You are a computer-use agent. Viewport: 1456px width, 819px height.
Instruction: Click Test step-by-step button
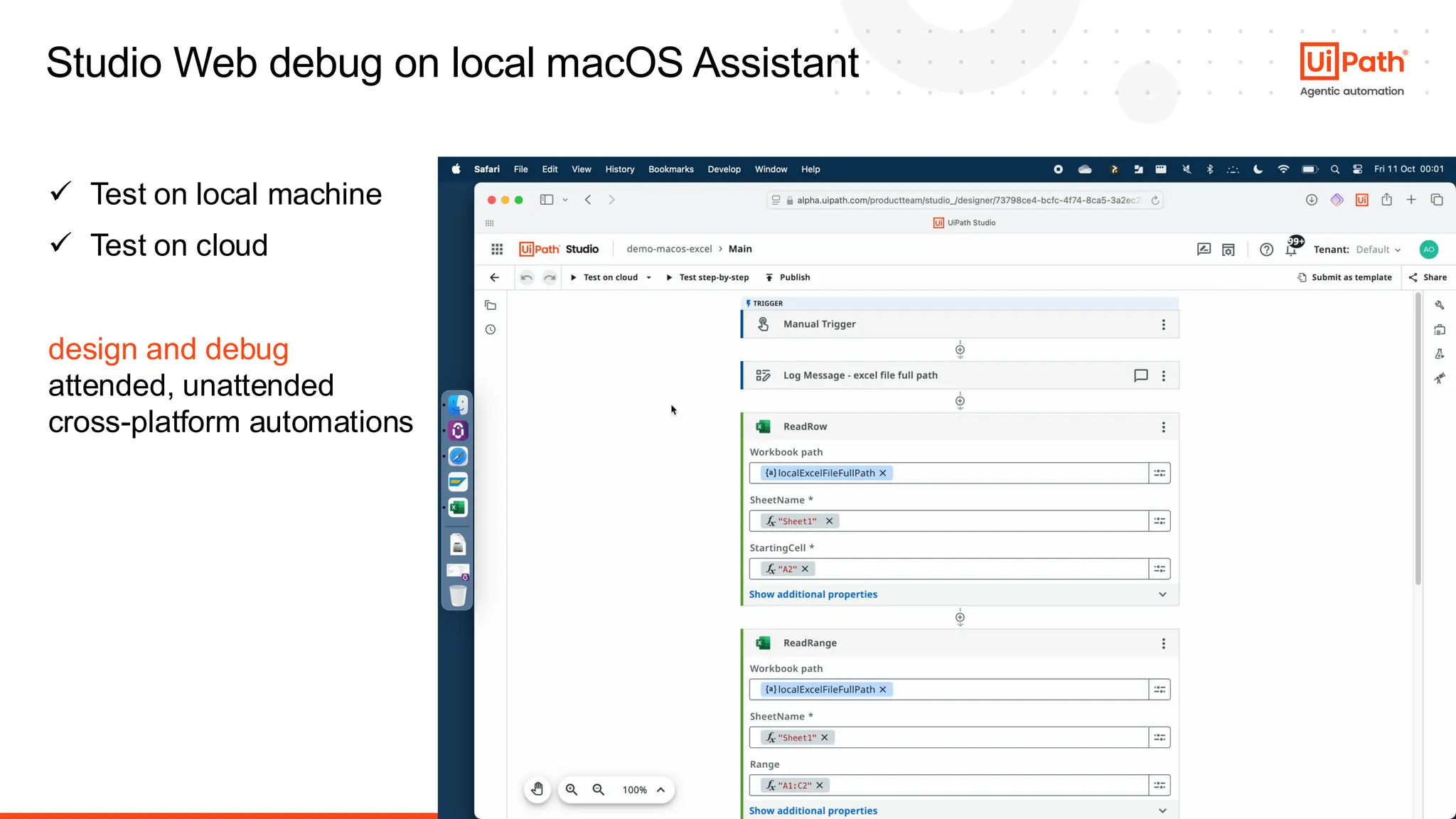pyautogui.click(x=707, y=277)
